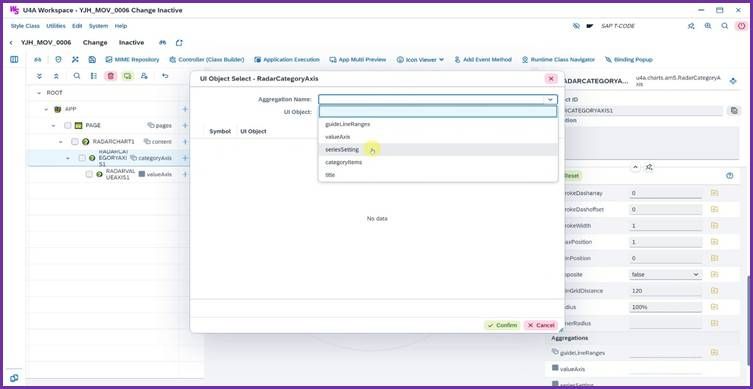Select guideLineRanges from the dropdown list
Image resolution: width=753 pixels, height=389 pixels.
point(438,124)
